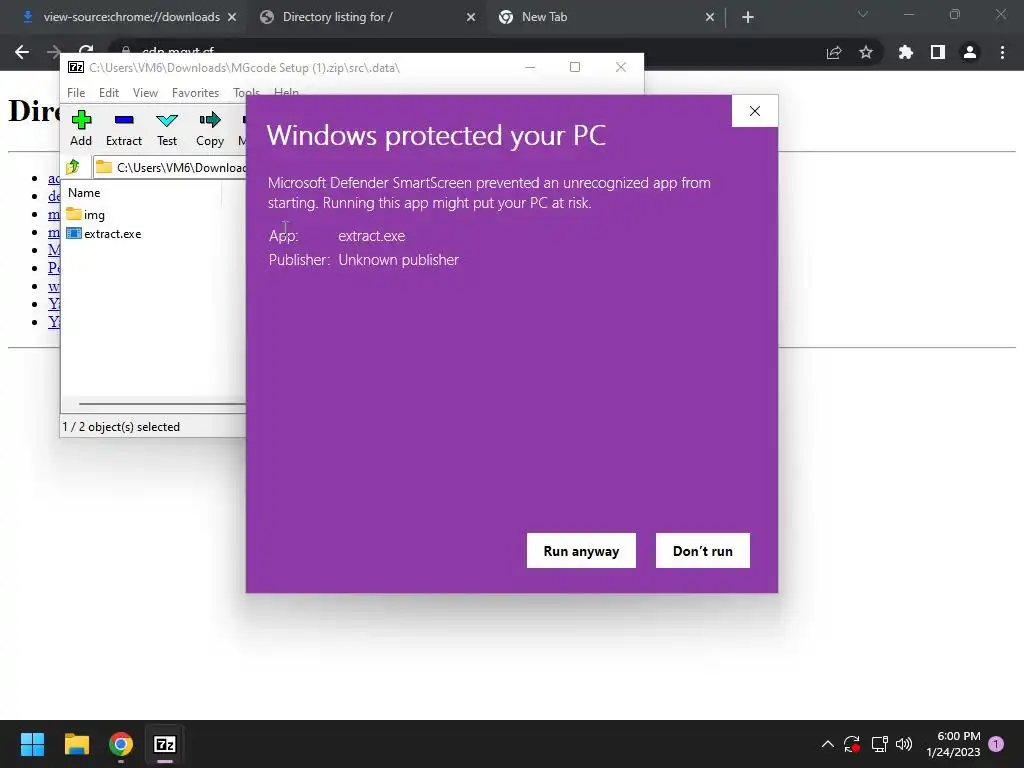Click the Copy icon in 7-Zip
This screenshot has height=768, width=1024.
coord(210,129)
